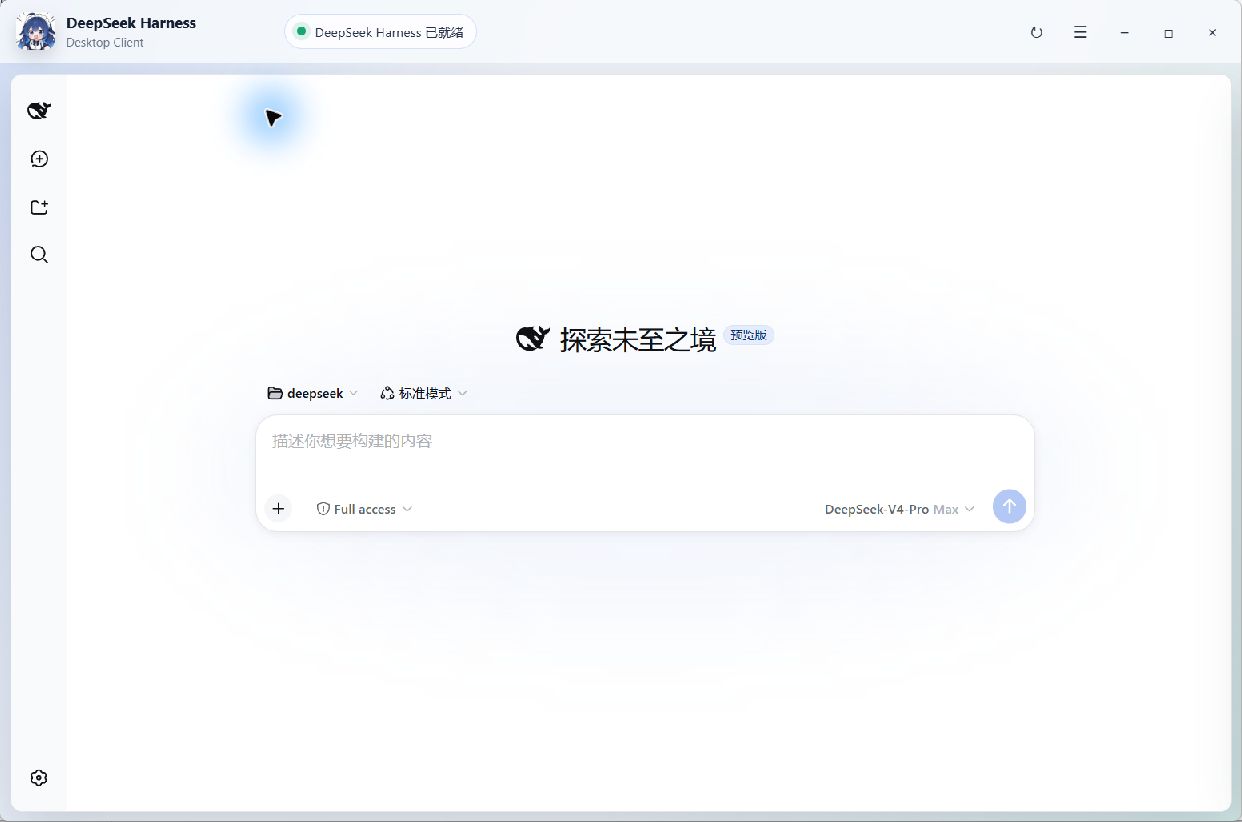Click the DeepSeek Harness title text
Image resolution: width=1242 pixels, height=822 pixels.
pyautogui.click(x=131, y=23)
